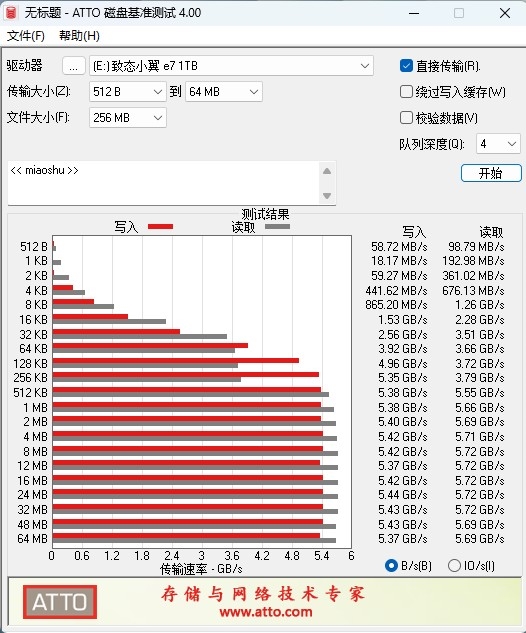Viewport: 526px width, 633px height.
Task: Click the description box scroll up arrow
Action: click(x=327, y=171)
